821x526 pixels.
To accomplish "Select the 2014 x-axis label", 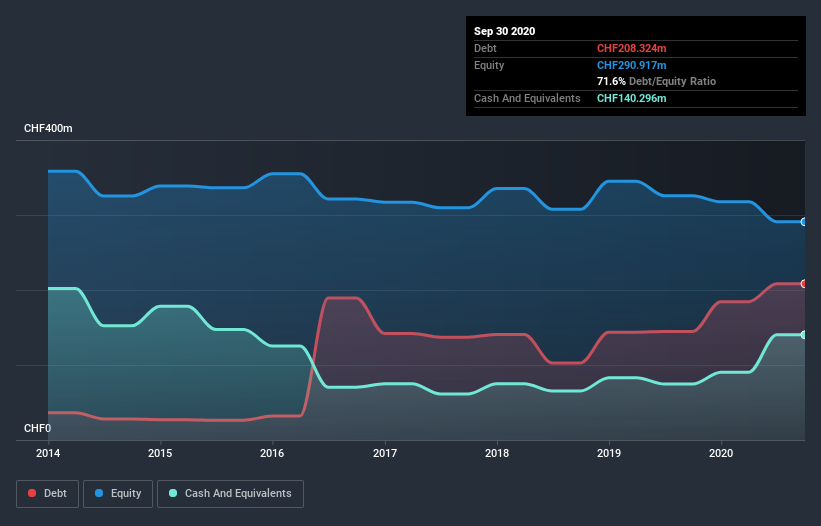I will point(48,453).
